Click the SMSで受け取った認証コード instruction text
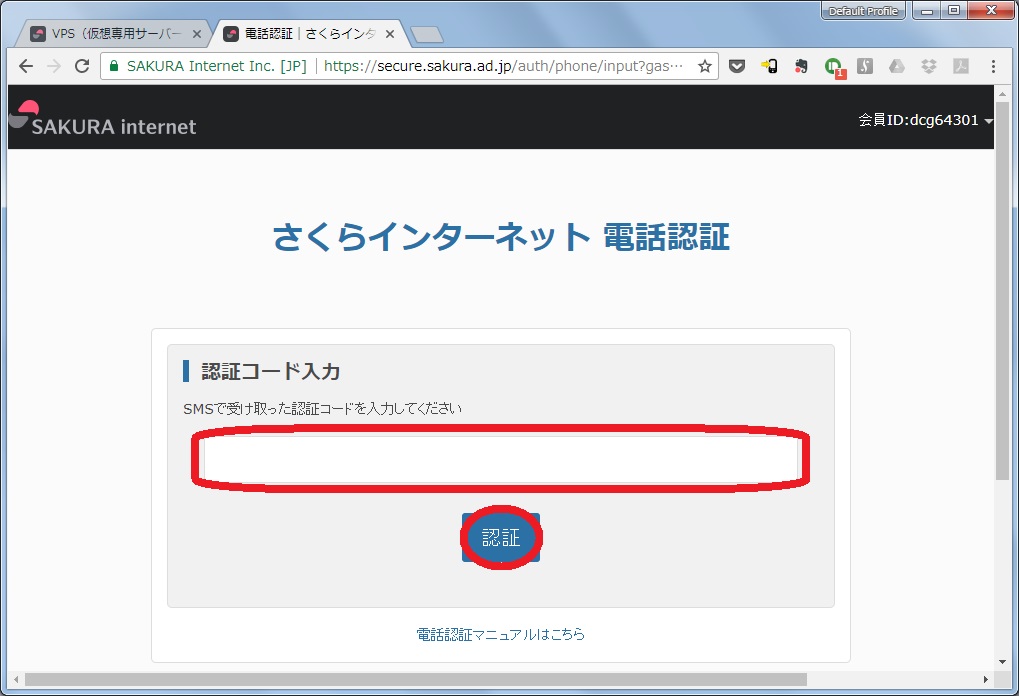Image resolution: width=1019 pixels, height=696 pixels. [x=322, y=409]
